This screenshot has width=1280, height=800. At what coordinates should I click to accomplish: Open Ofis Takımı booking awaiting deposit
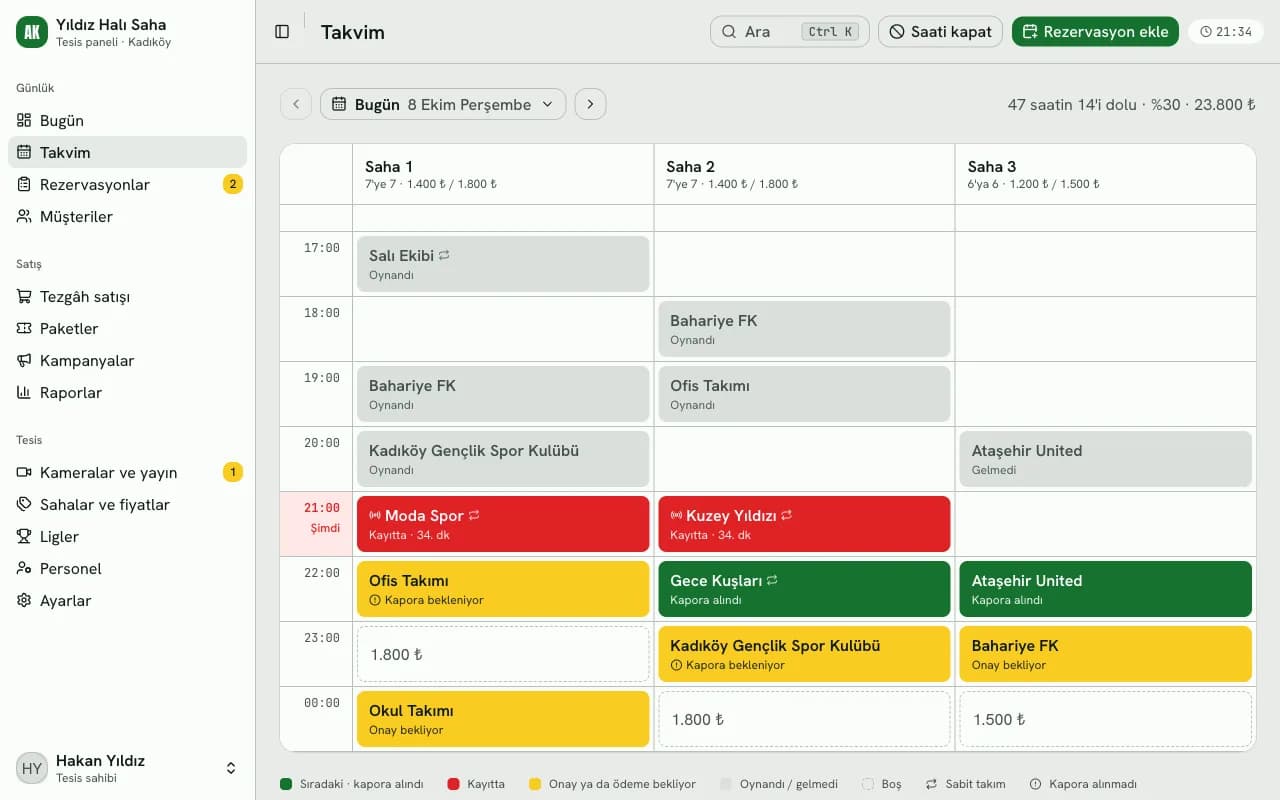[503, 589]
